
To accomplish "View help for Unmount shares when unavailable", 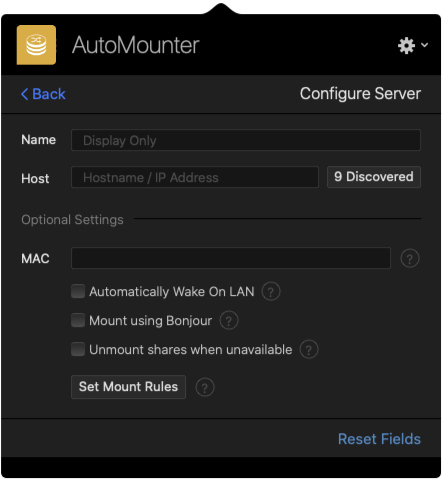I will pyautogui.click(x=309, y=350).
